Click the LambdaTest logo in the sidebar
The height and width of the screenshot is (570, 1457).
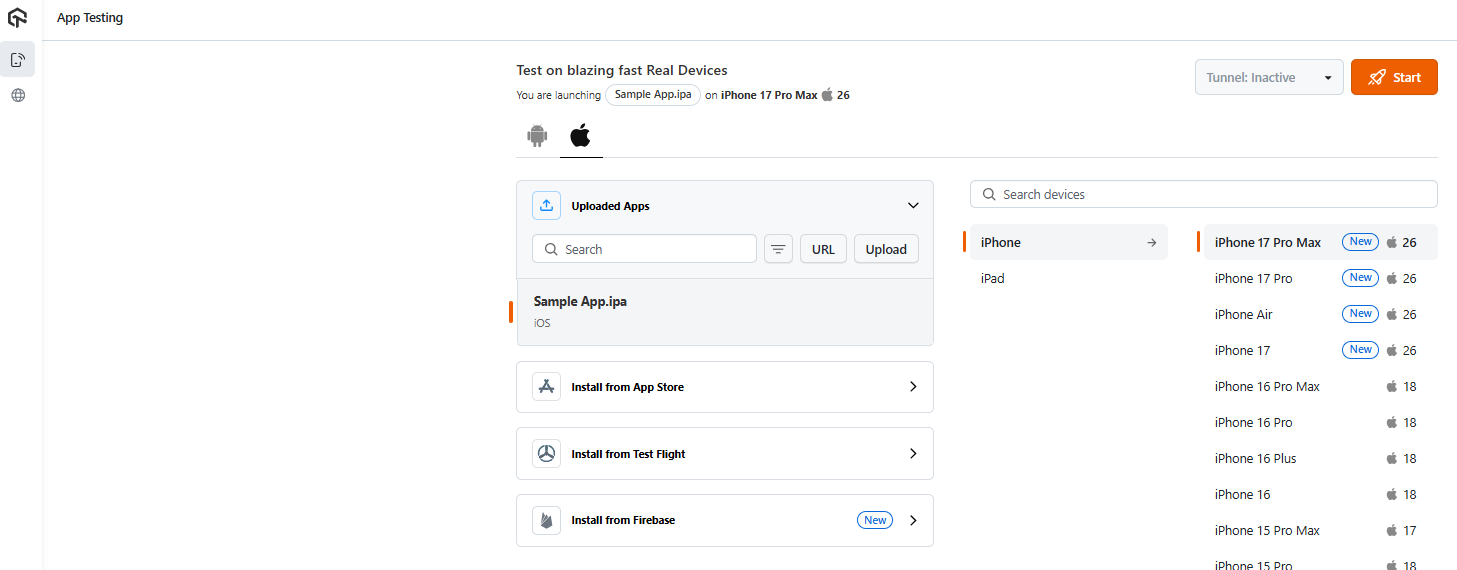tap(18, 18)
